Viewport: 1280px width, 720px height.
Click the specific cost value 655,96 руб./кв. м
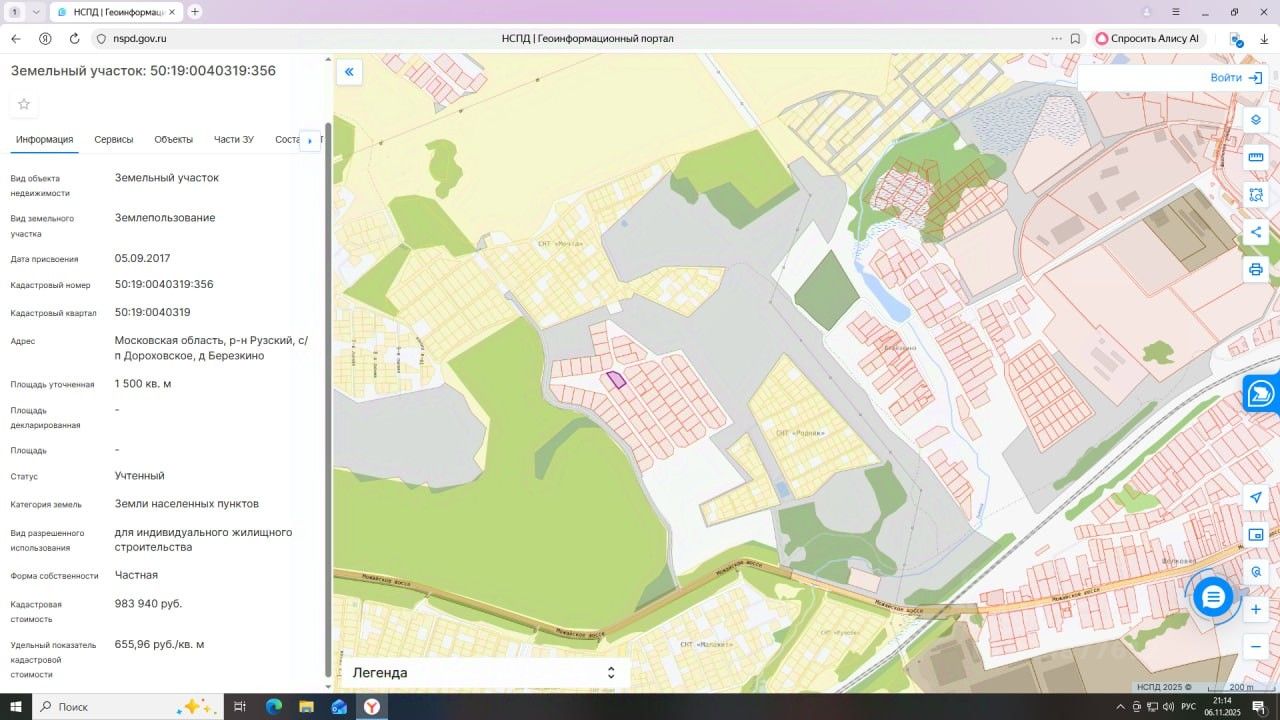160,644
